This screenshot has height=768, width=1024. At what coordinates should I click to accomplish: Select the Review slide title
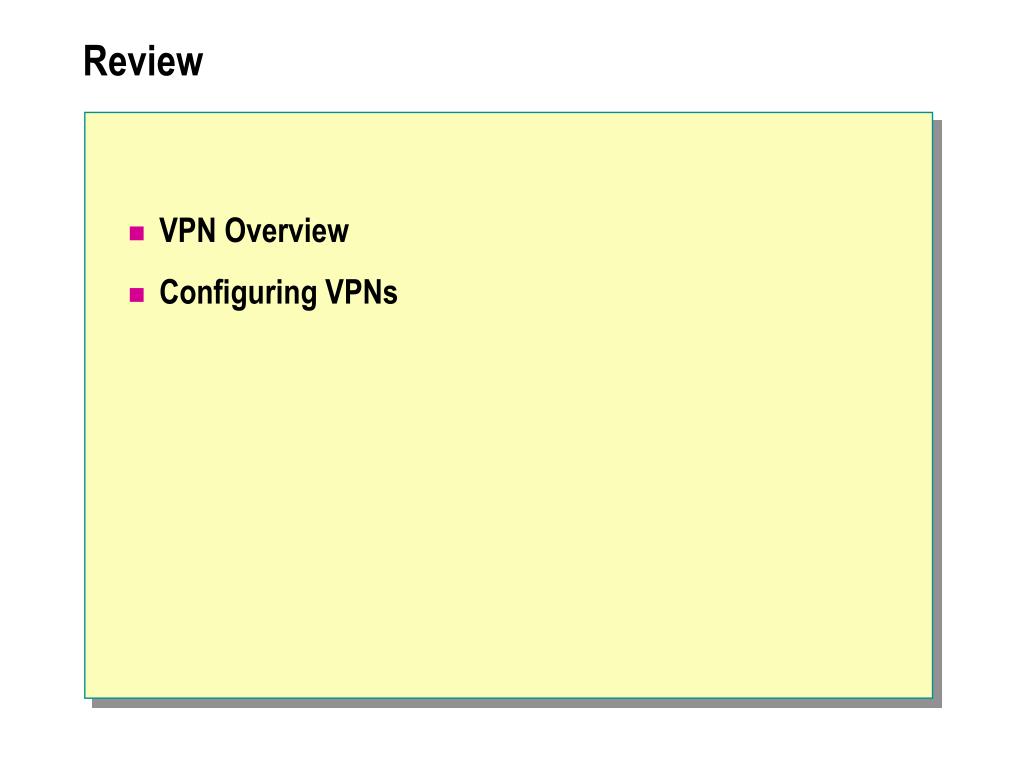143,61
